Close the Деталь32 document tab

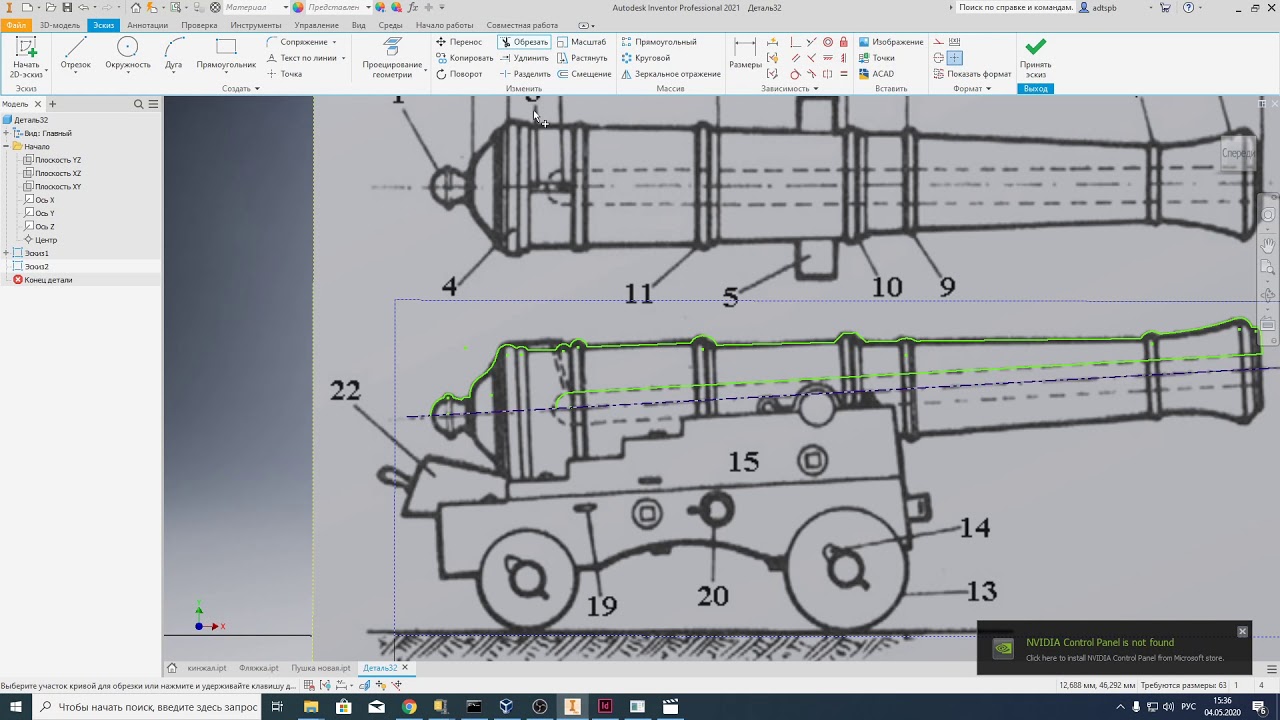[x=405, y=668]
